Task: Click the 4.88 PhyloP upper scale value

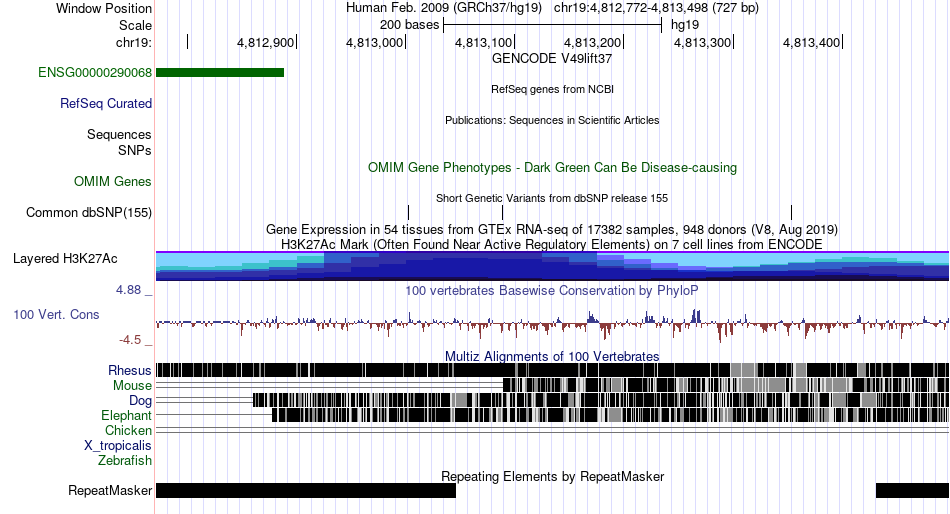Action: coord(128,290)
